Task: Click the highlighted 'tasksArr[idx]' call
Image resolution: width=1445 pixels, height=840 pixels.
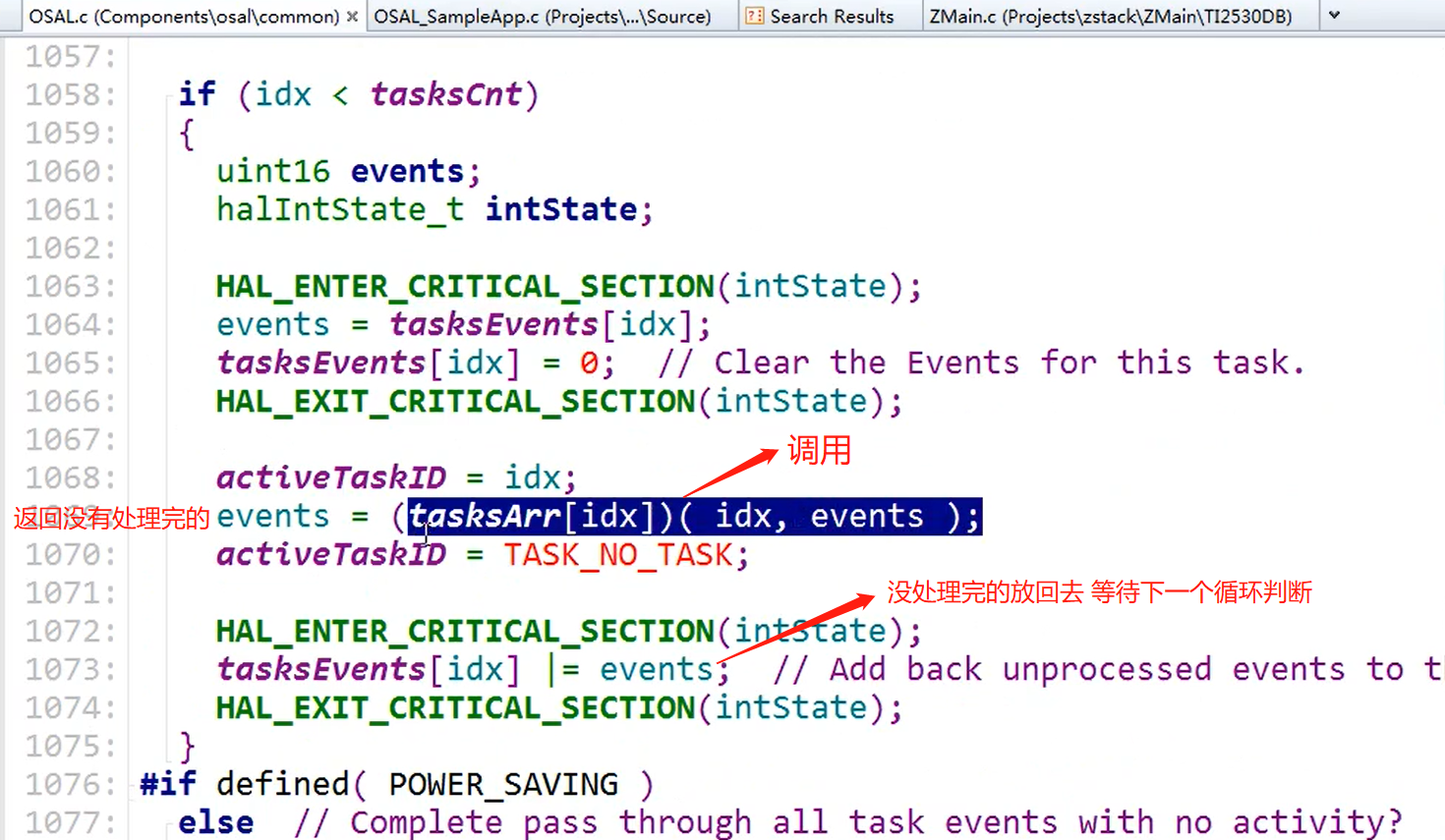Action: click(532, 517)
